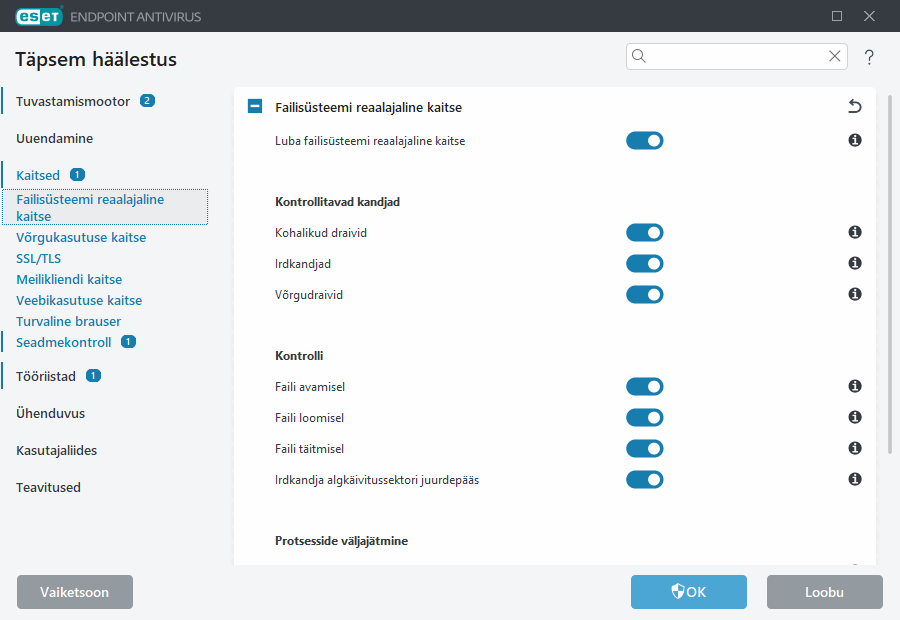Collapse the Failisüsteemi reaalajaline kaitse section
Screen dimensions: 900x620
[255, 107]
